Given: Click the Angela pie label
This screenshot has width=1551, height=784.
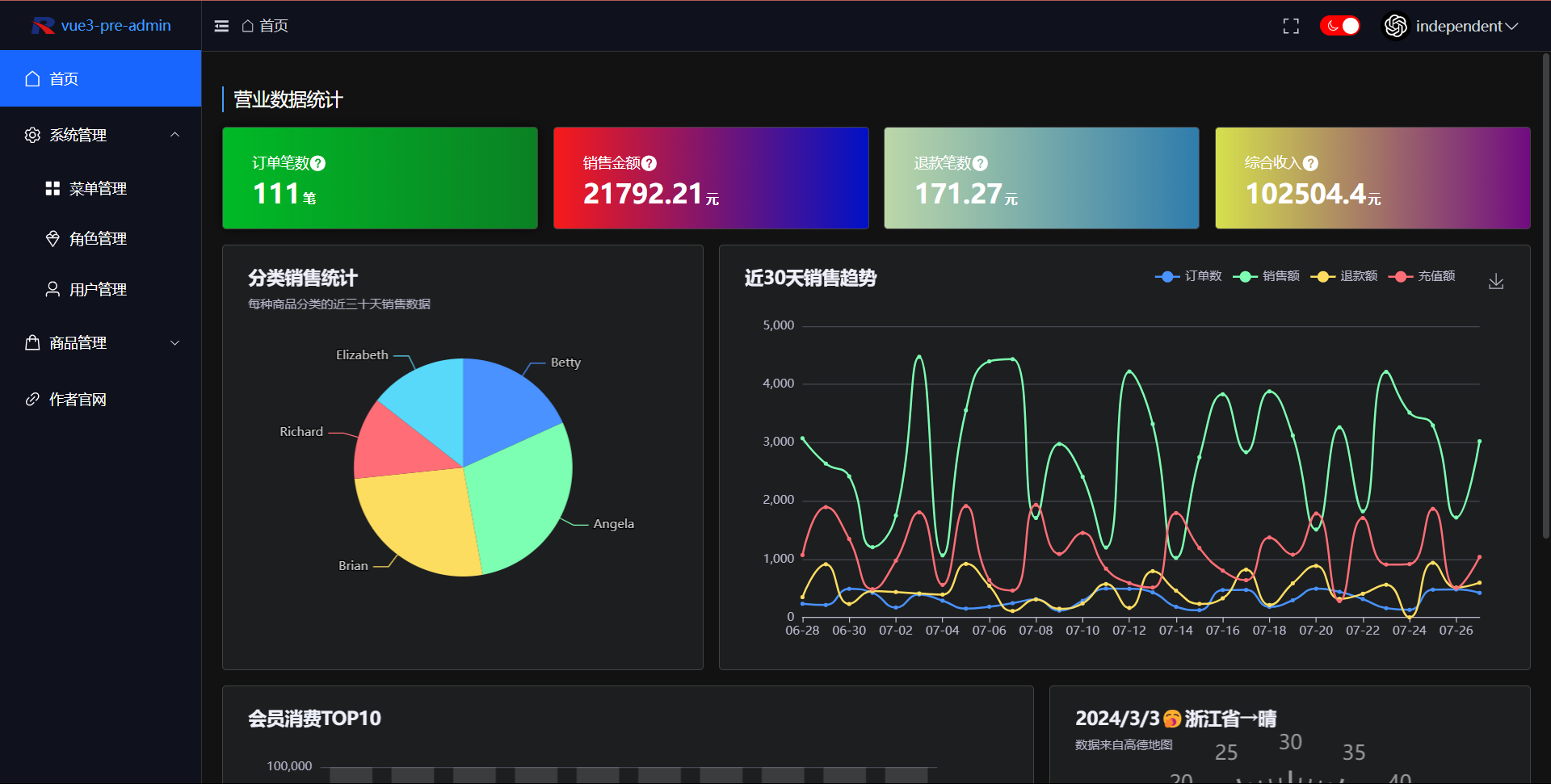Looking at the screenshot, I should (x=614, y=524).
